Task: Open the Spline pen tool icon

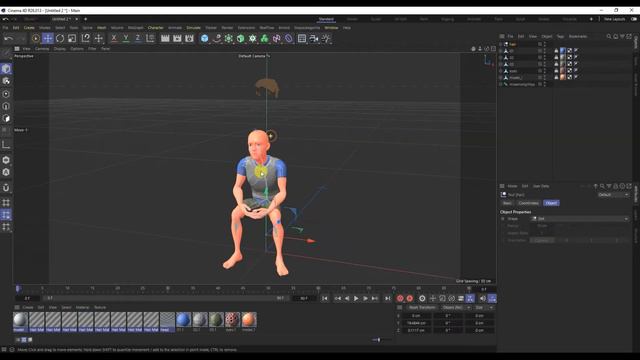Action: 217,38
